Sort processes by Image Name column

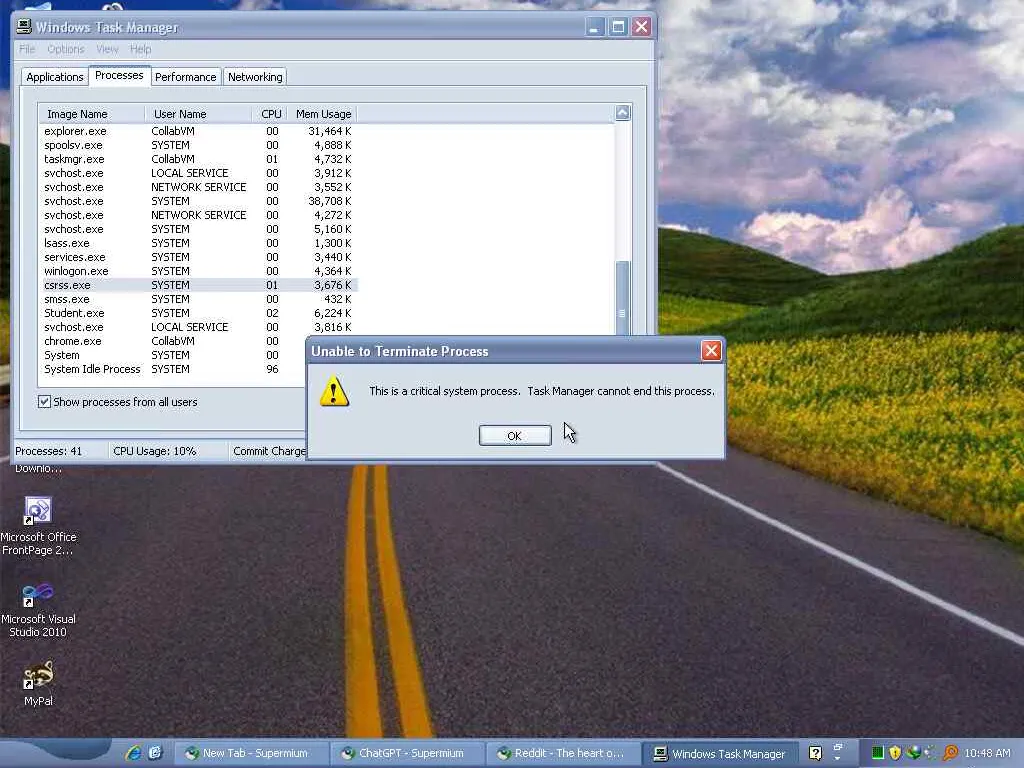point(91,114)
